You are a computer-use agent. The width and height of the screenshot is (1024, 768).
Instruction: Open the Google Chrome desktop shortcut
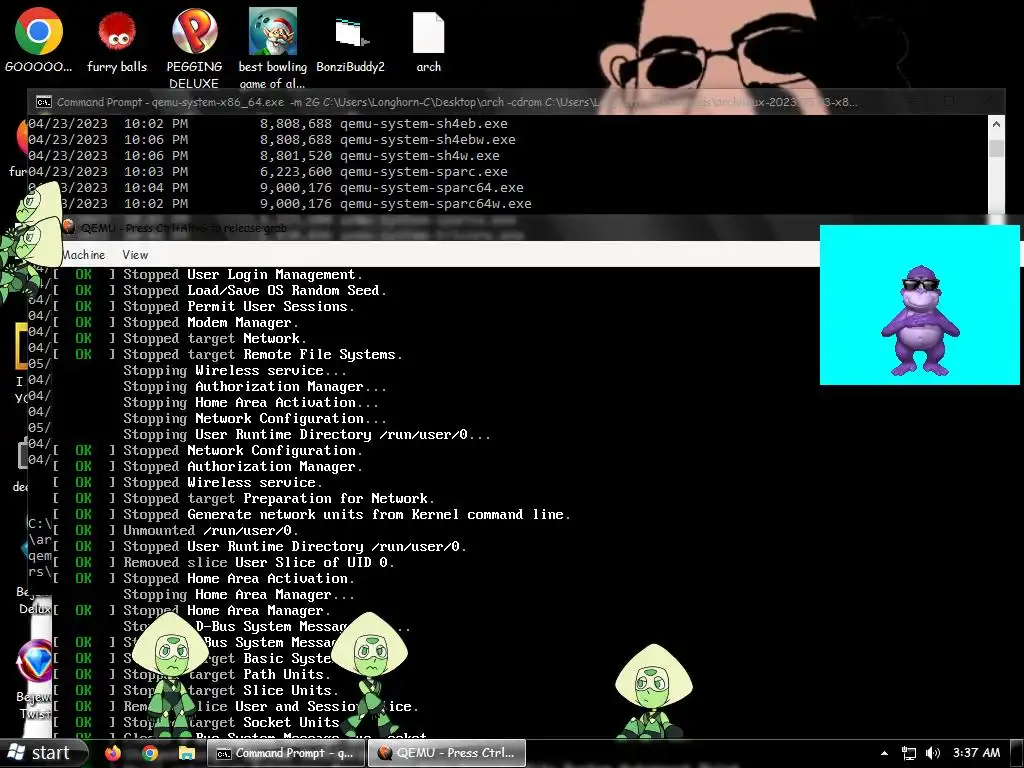pos(39,40)
